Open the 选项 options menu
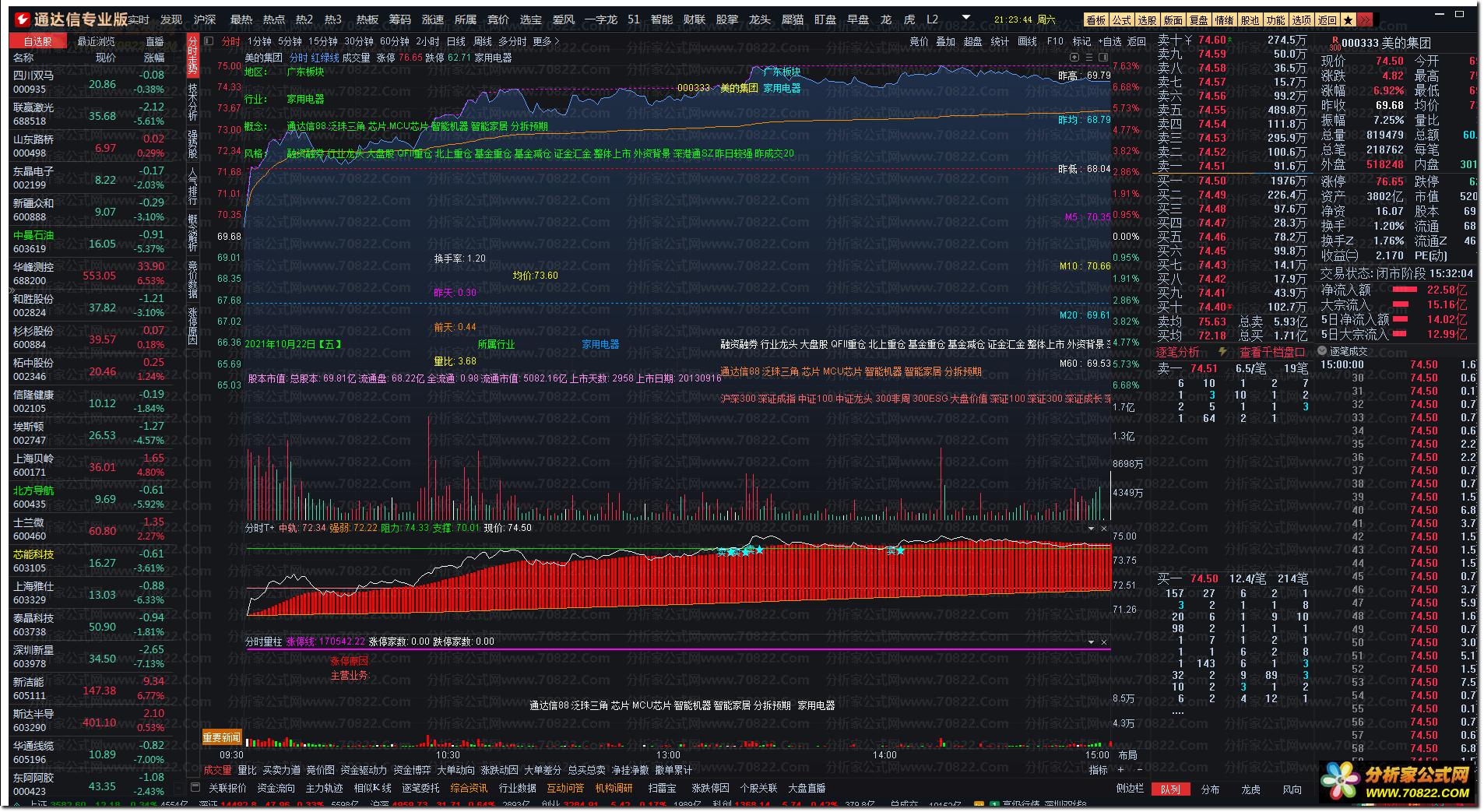The height and width of the screenshot is (812, 1484). click(1301, 20)
